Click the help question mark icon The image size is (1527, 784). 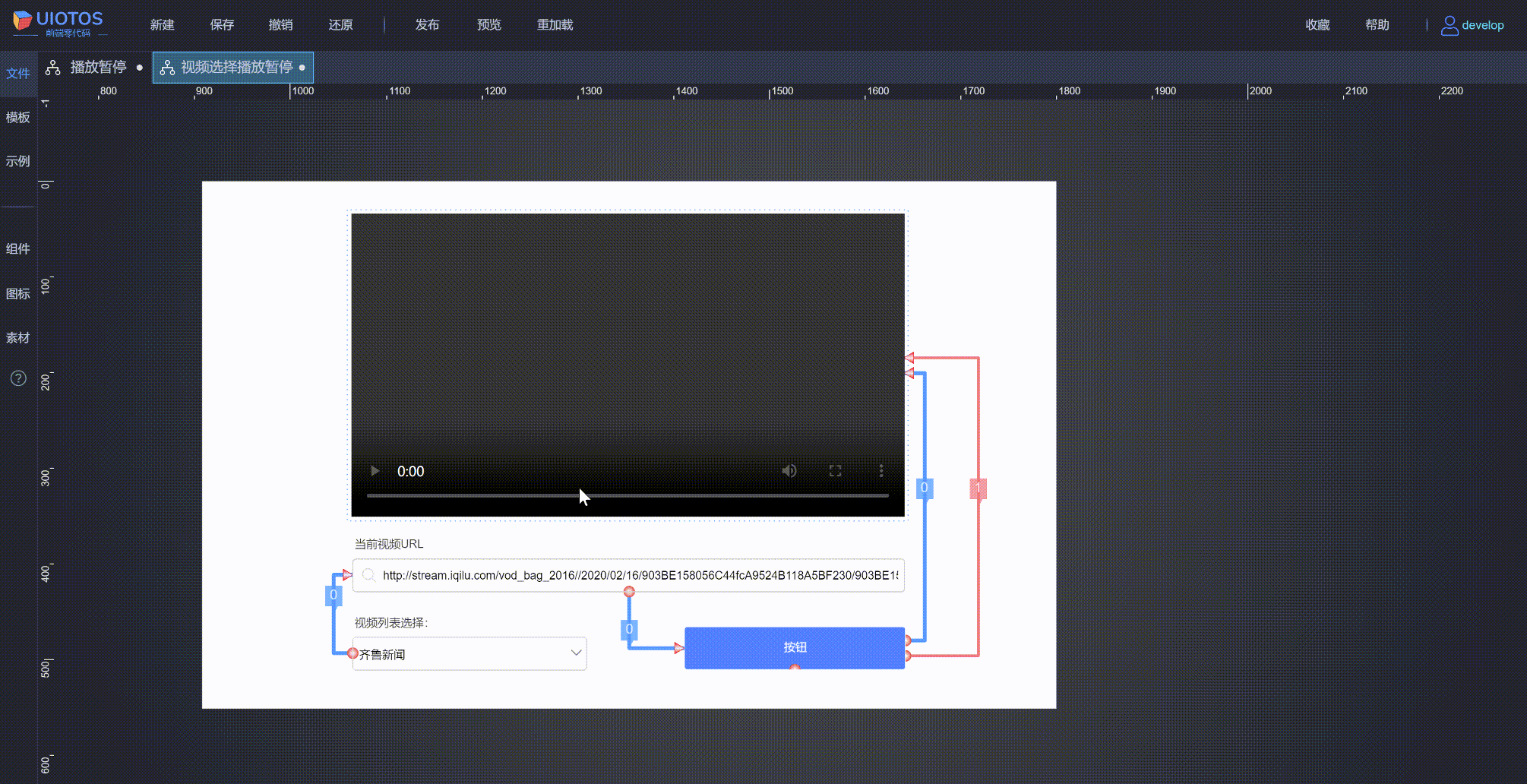[x=18, y=378]
